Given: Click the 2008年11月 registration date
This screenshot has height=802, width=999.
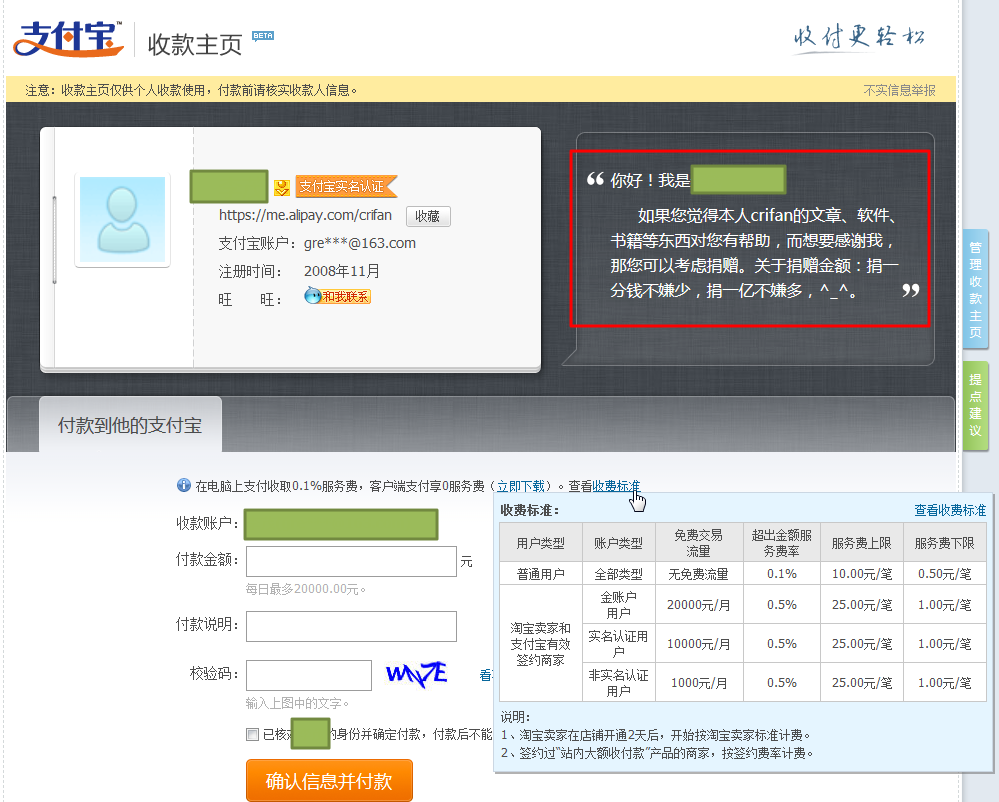Looking at the screenshot, I should point(341,271).
